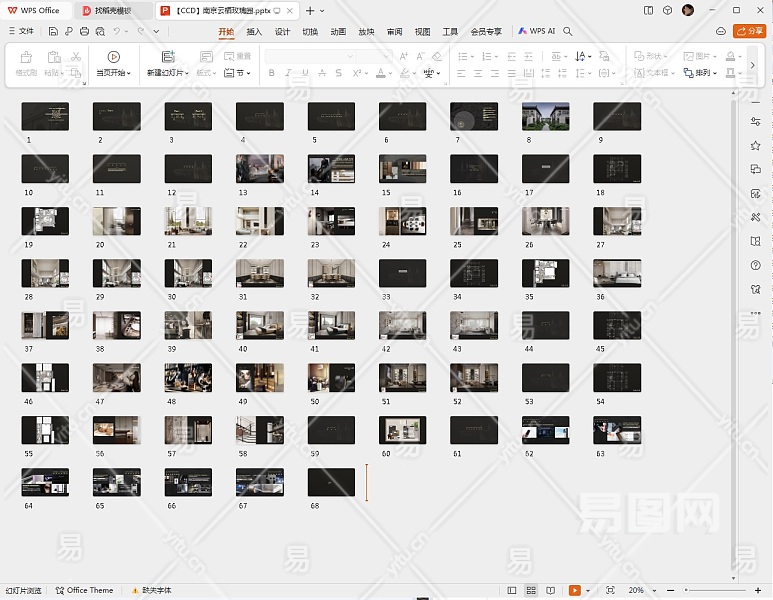Toggle slide sorter view in status bar

(532, 591)
